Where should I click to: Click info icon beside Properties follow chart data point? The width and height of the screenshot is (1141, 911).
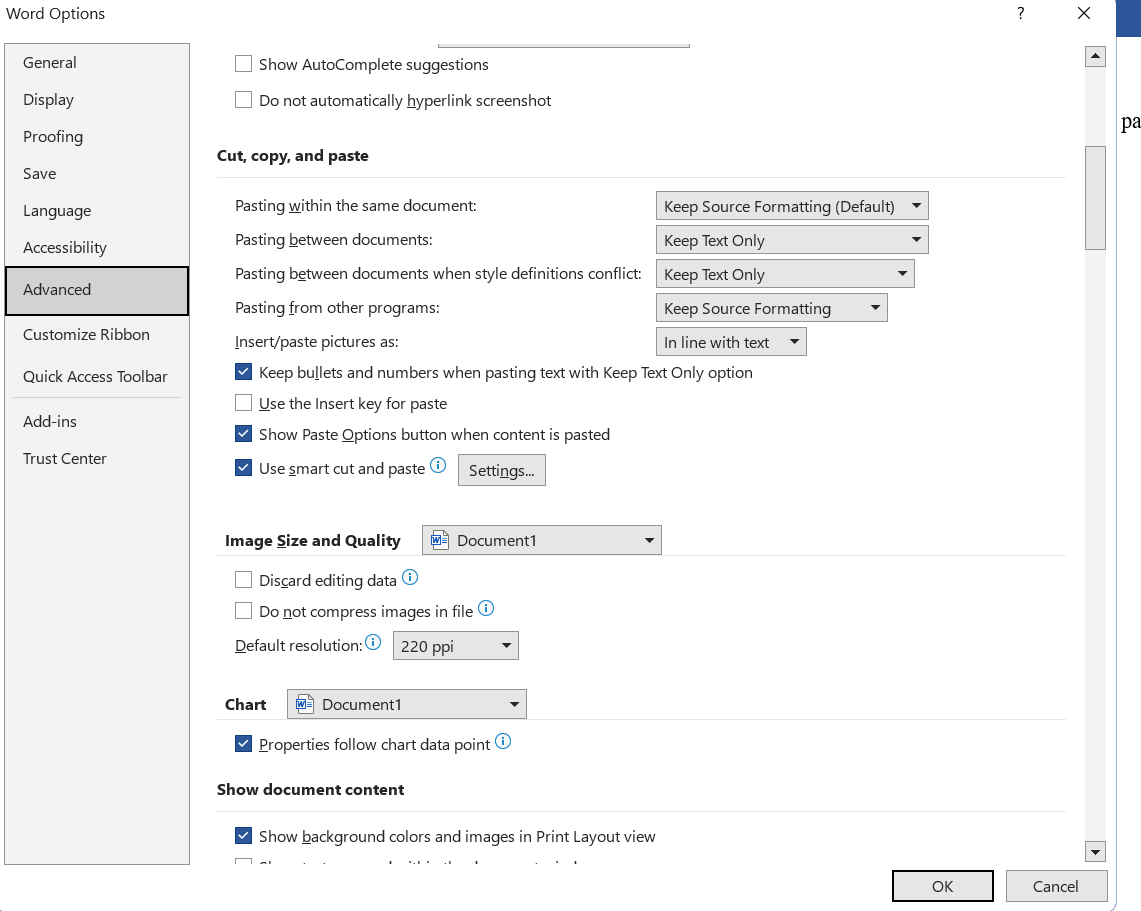(x=503, y=741)
